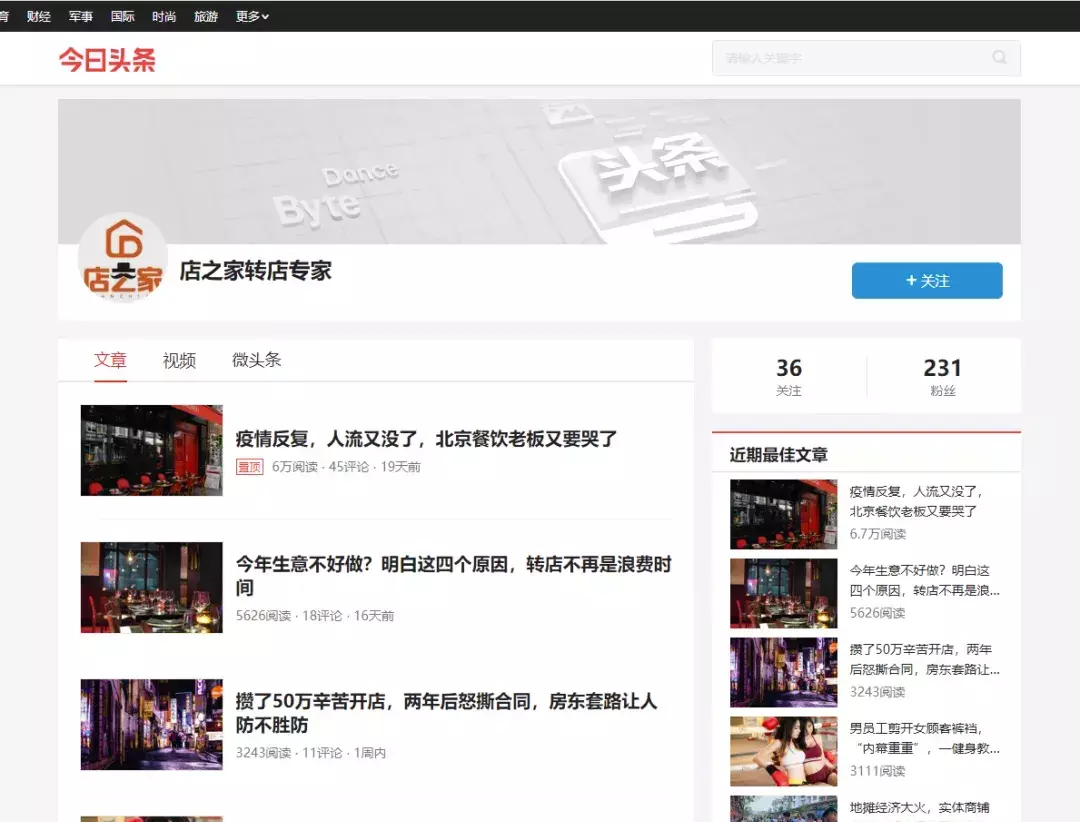Open the 军事 navigation item

[81, 16]
